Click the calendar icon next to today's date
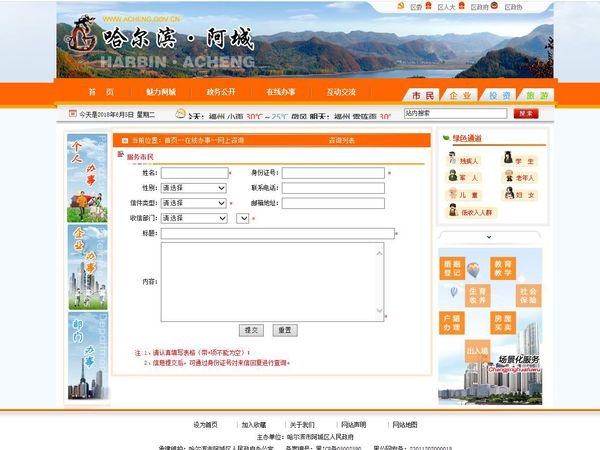 pos(72,113)
